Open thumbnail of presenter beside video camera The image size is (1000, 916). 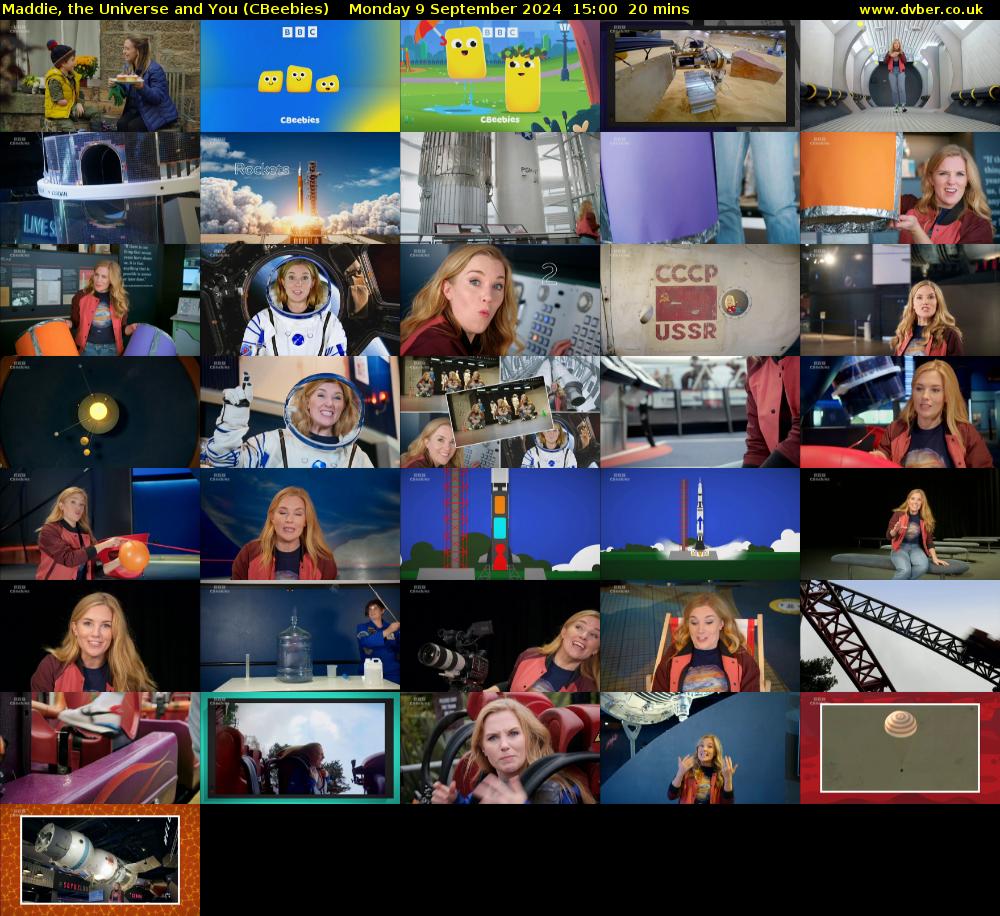pos(500,636)
